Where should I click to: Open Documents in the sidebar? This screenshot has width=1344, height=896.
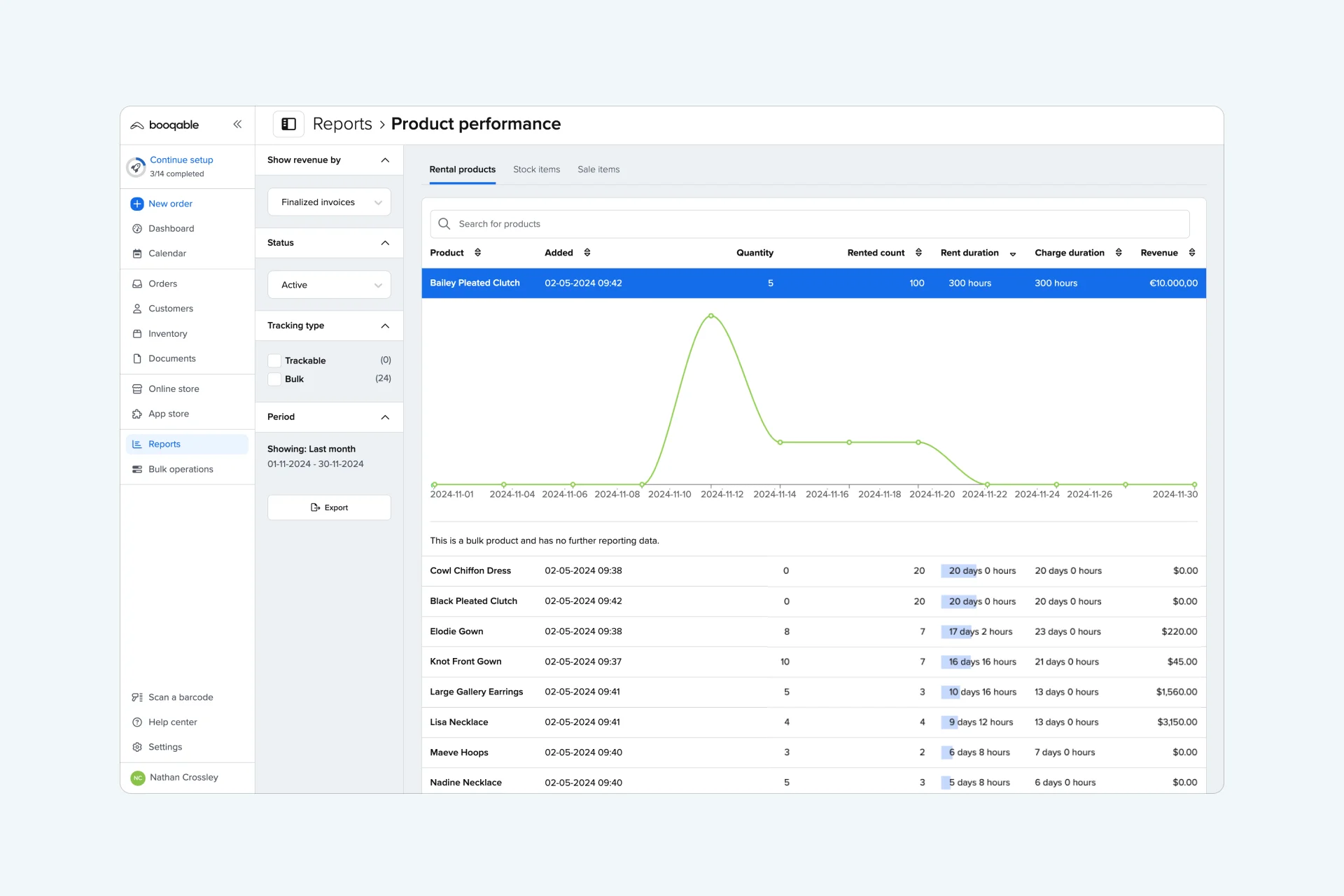[x=171, y=358]
